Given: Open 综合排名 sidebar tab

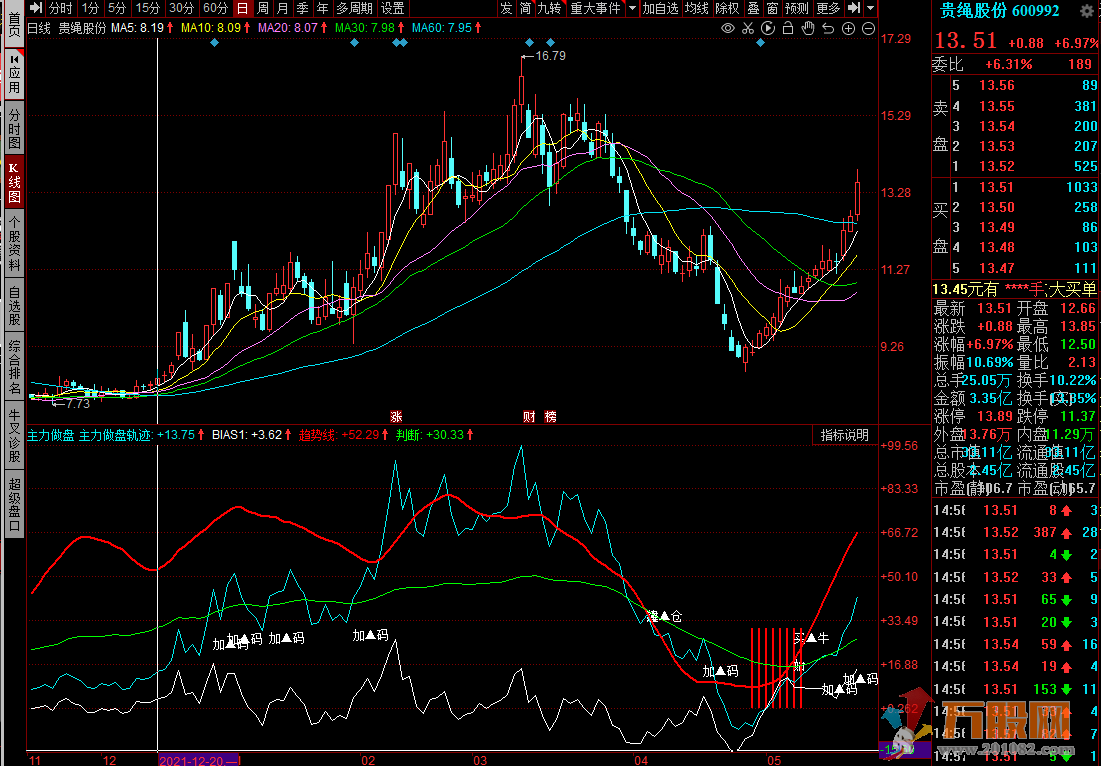Looking at the screenshot, I should tap(14, 367).
